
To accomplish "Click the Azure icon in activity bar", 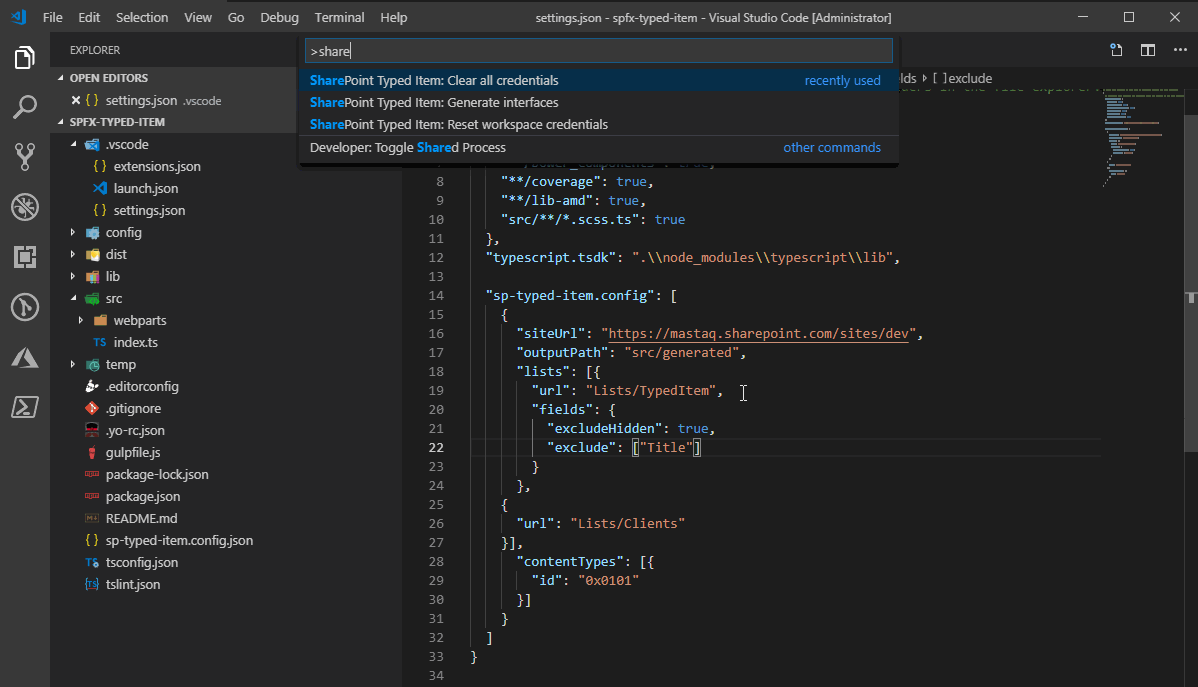I will 25,357.
